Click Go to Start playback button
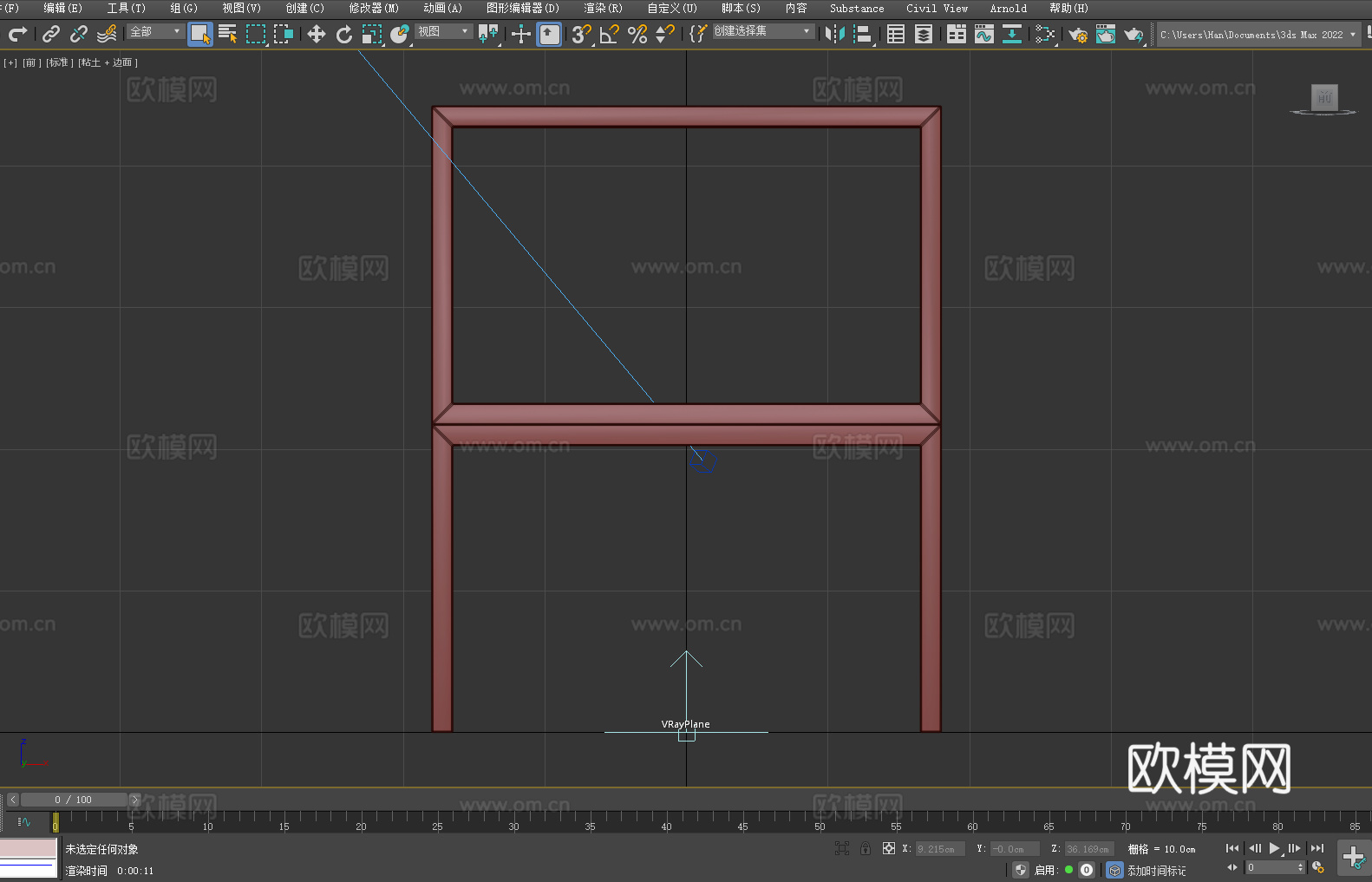The height and width of the screenshot is (882, 1372). point(1232,848)
